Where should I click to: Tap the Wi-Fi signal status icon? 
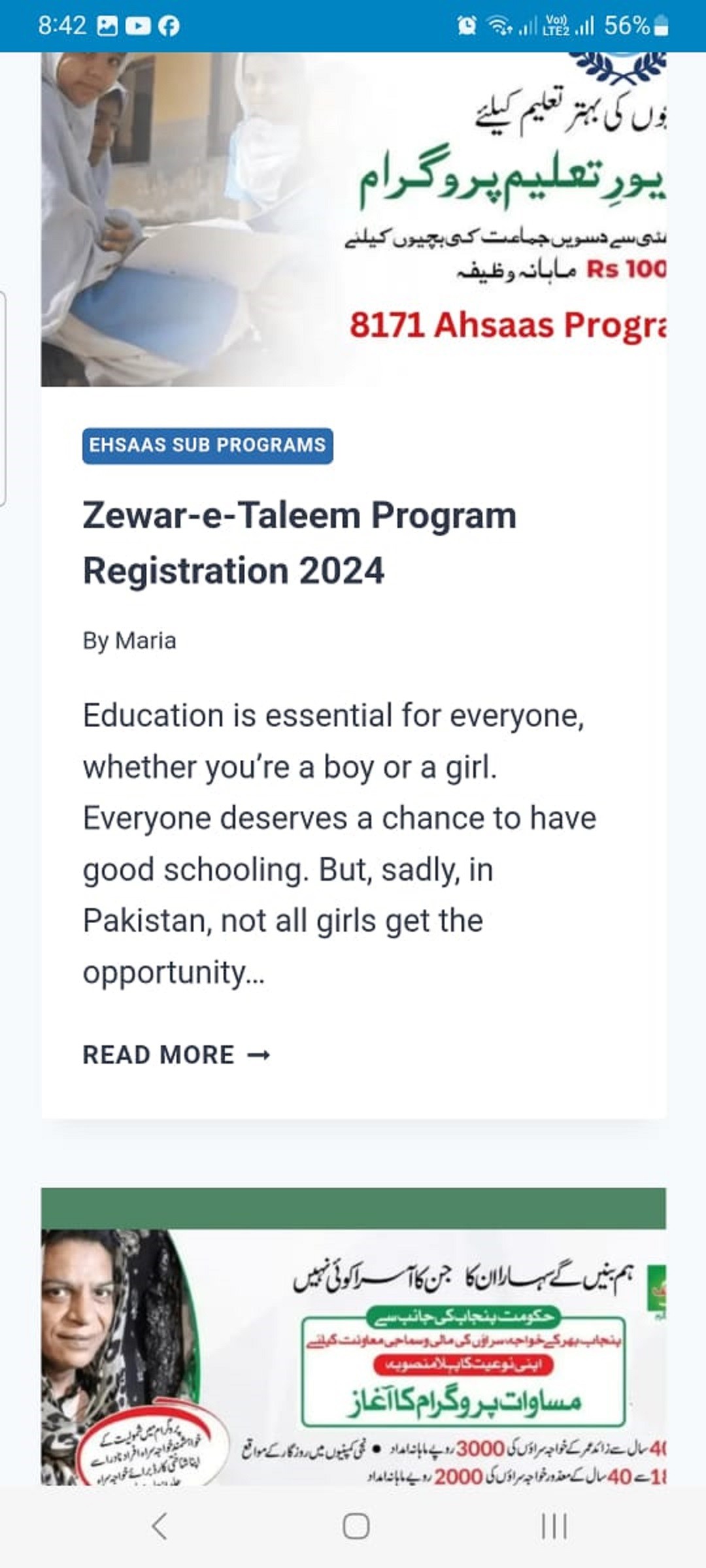pyautogui.click(x=500, y=26)
